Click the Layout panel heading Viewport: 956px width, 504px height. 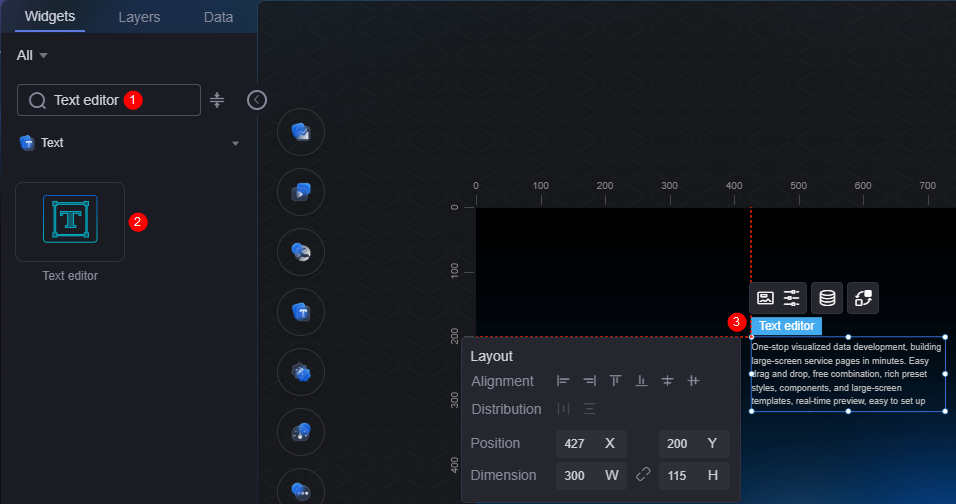coord(491,357)
